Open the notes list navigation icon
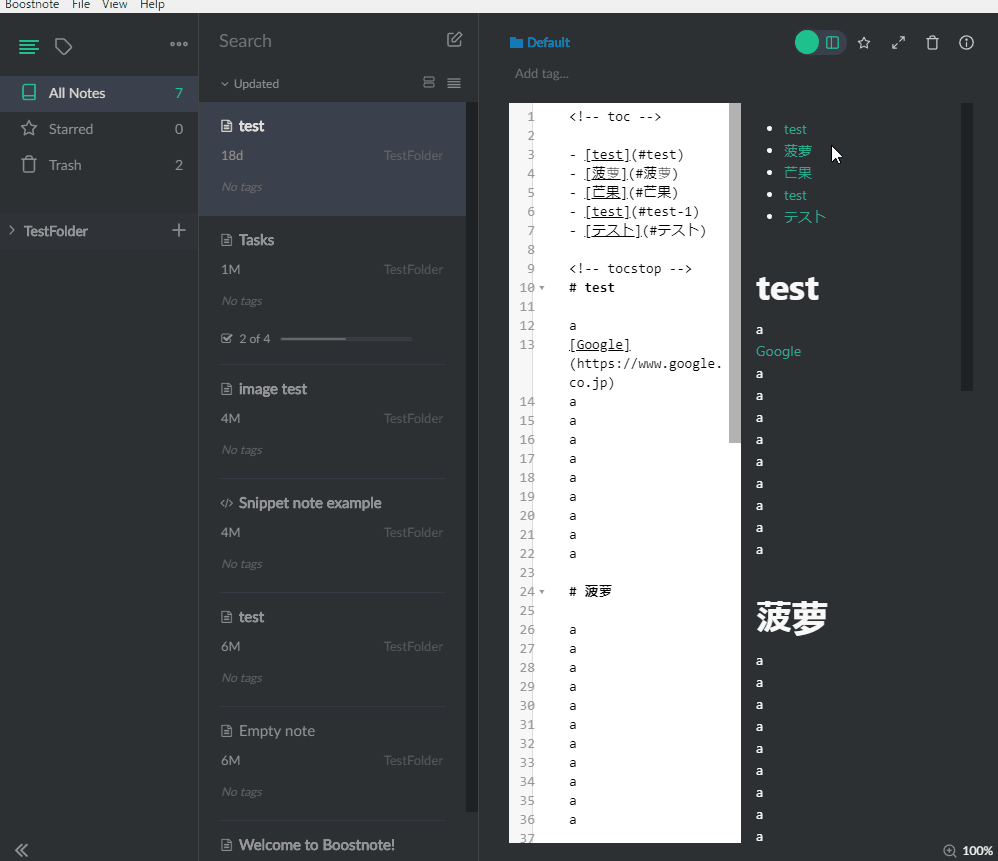The image size is (998, 861). (29, 46)
